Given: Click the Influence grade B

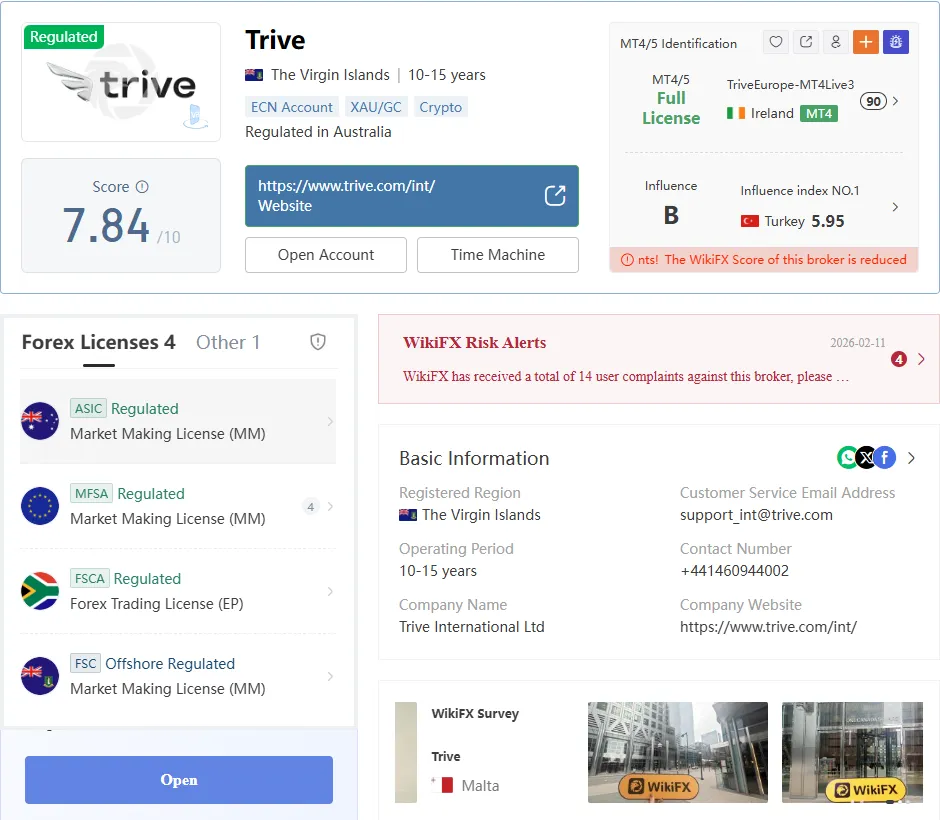Looking at the screenshot, I should (671, 215).
